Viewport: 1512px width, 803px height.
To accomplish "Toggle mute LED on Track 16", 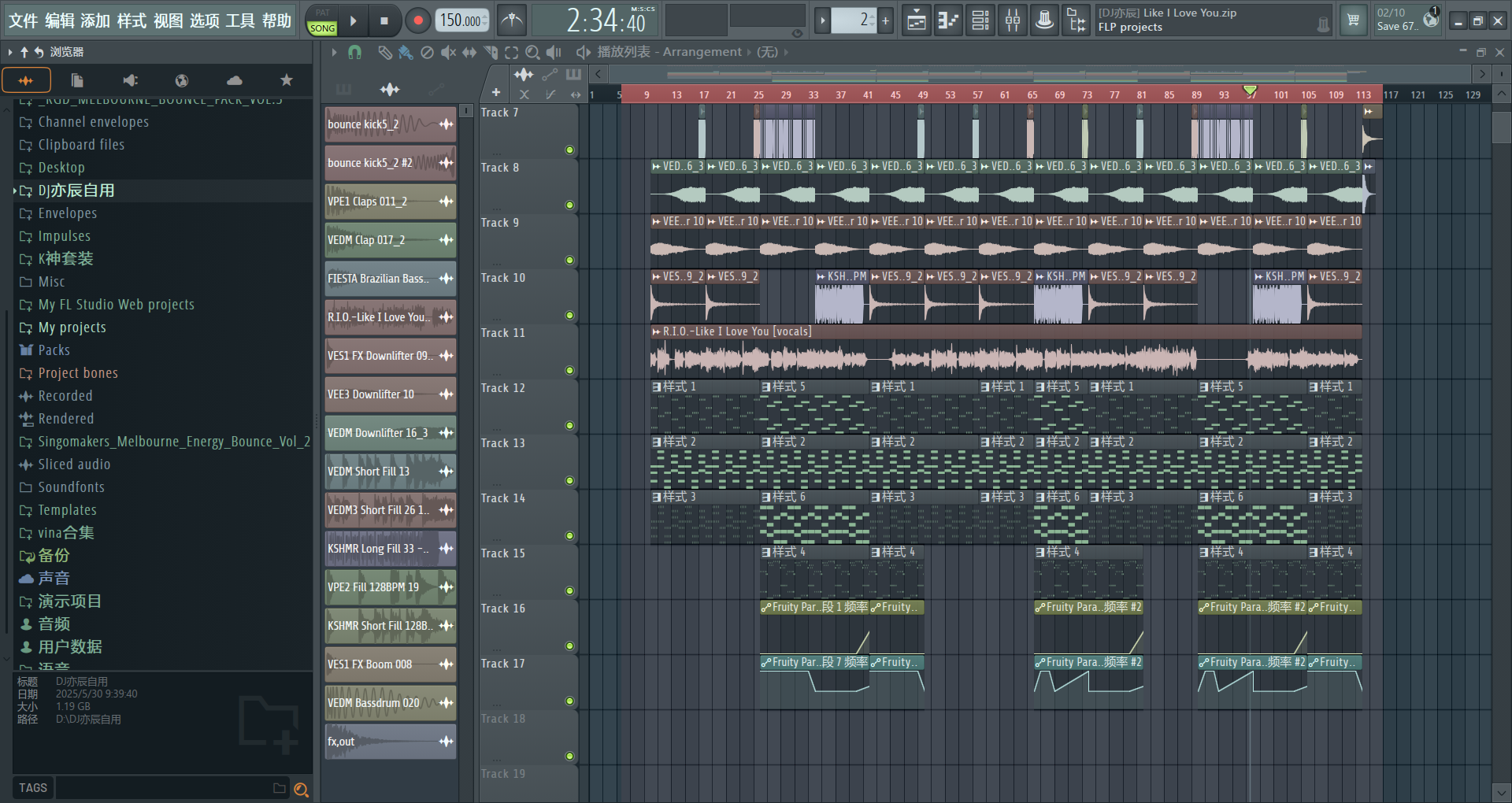I will (x=569, y=646).
